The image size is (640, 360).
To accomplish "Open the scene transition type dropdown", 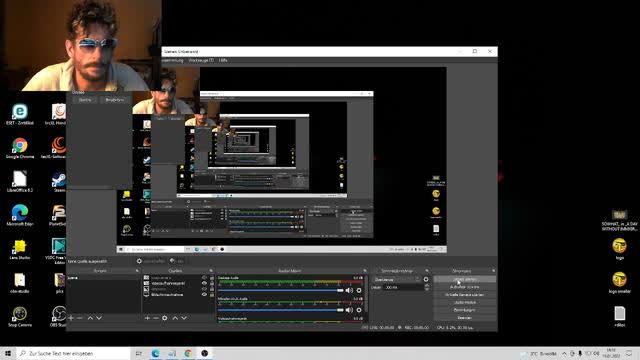I will 396,280.
